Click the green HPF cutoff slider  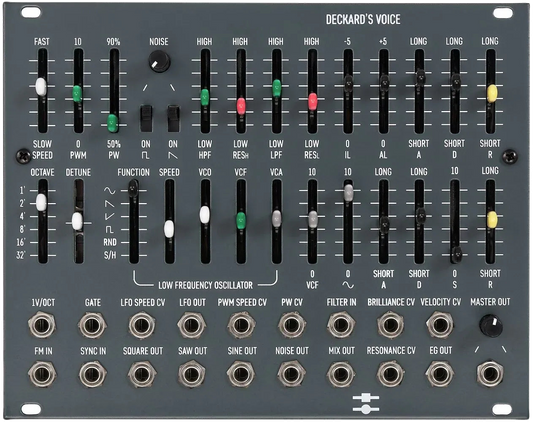[x=205, y=97]
